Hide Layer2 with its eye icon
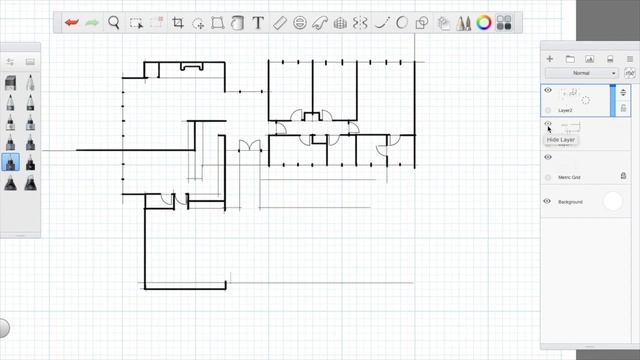This screenshot has height=360, width=640. 548,90
